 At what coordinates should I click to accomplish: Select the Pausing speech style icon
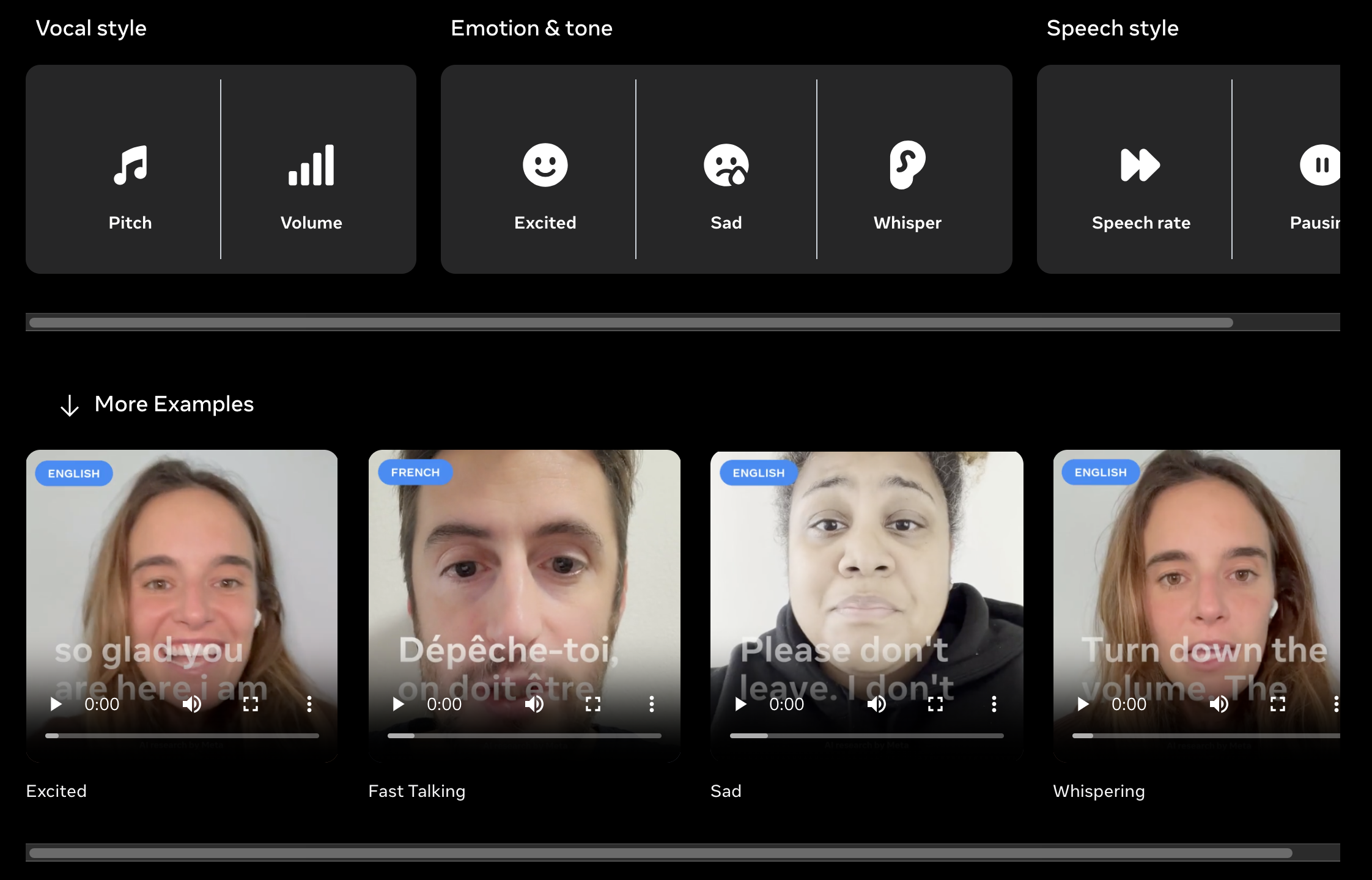(x=1322, y=164)
